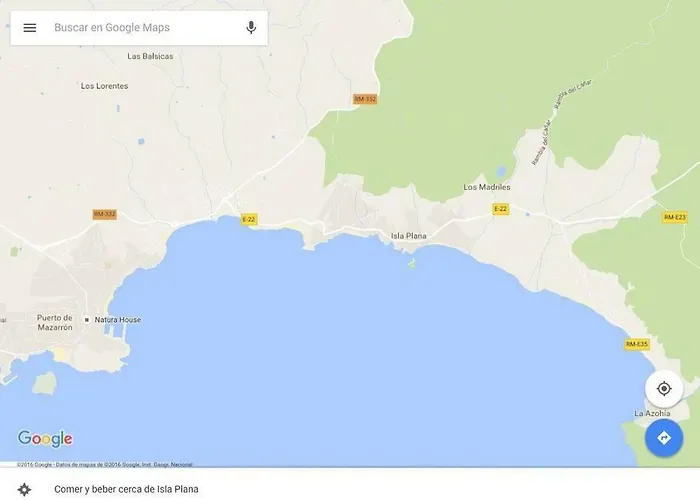Select the Los Lorentes label
The width and height of the screenshot is (700, 500).
coord(104,86)
